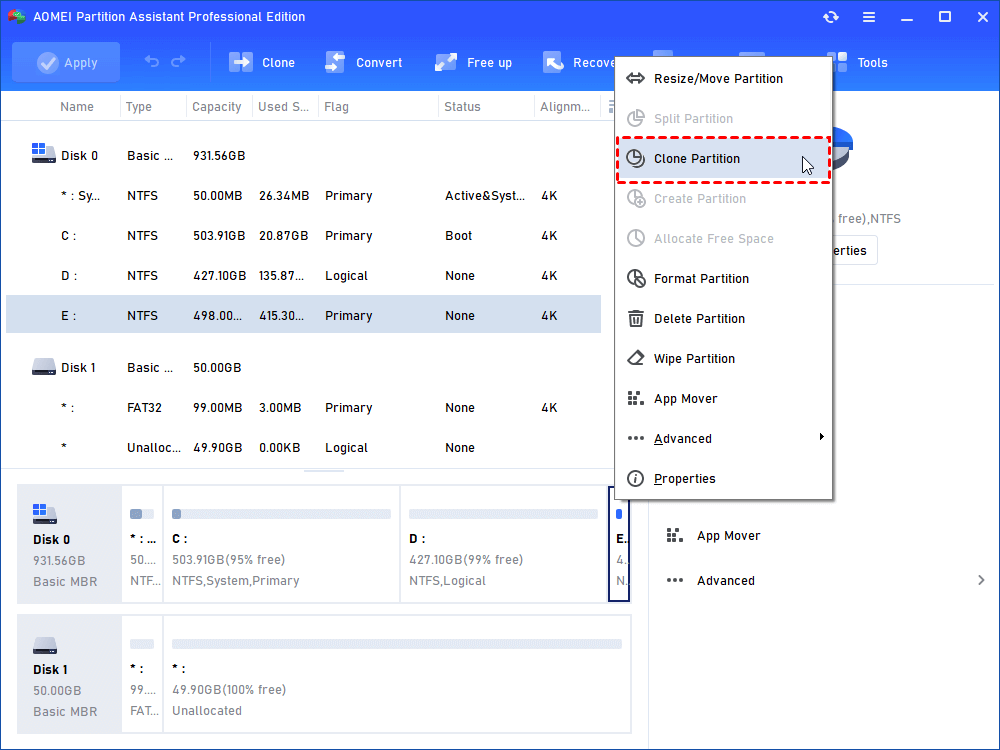Click the Advanced three-dots icon in menu

635,438
